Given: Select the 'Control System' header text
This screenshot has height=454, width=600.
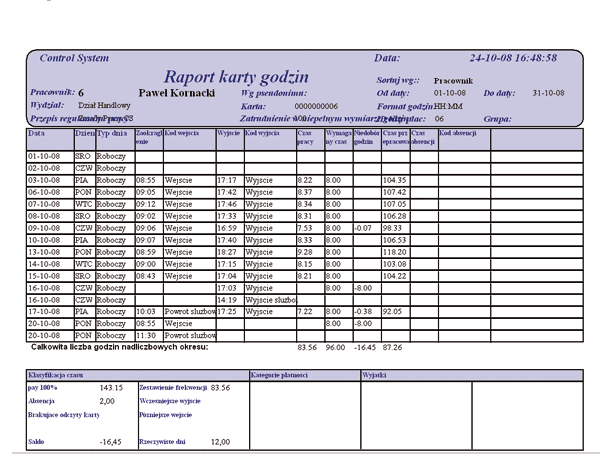Looking at the screenshot, I should 74,58.
